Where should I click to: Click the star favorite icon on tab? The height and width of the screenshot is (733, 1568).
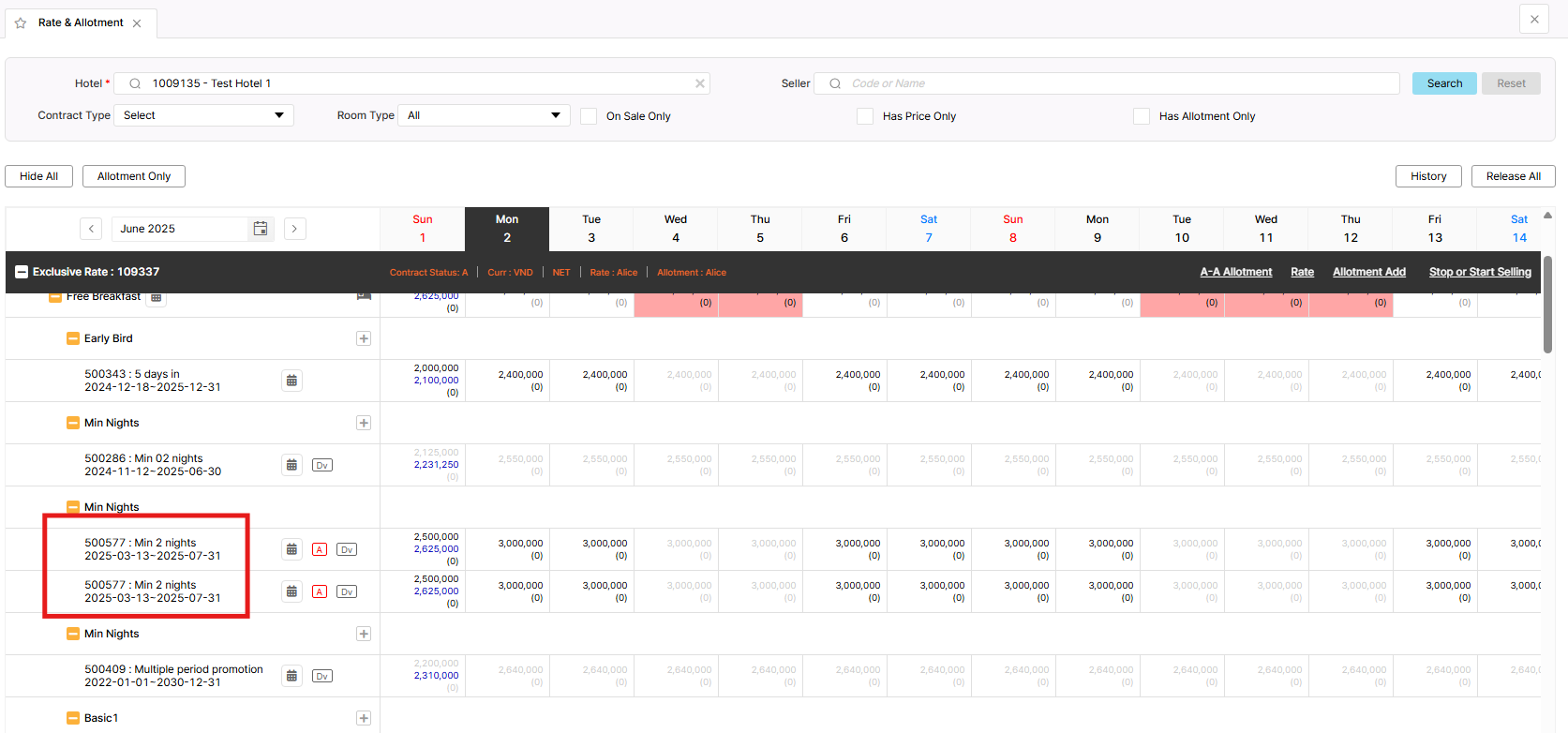(x=21, y=22)
